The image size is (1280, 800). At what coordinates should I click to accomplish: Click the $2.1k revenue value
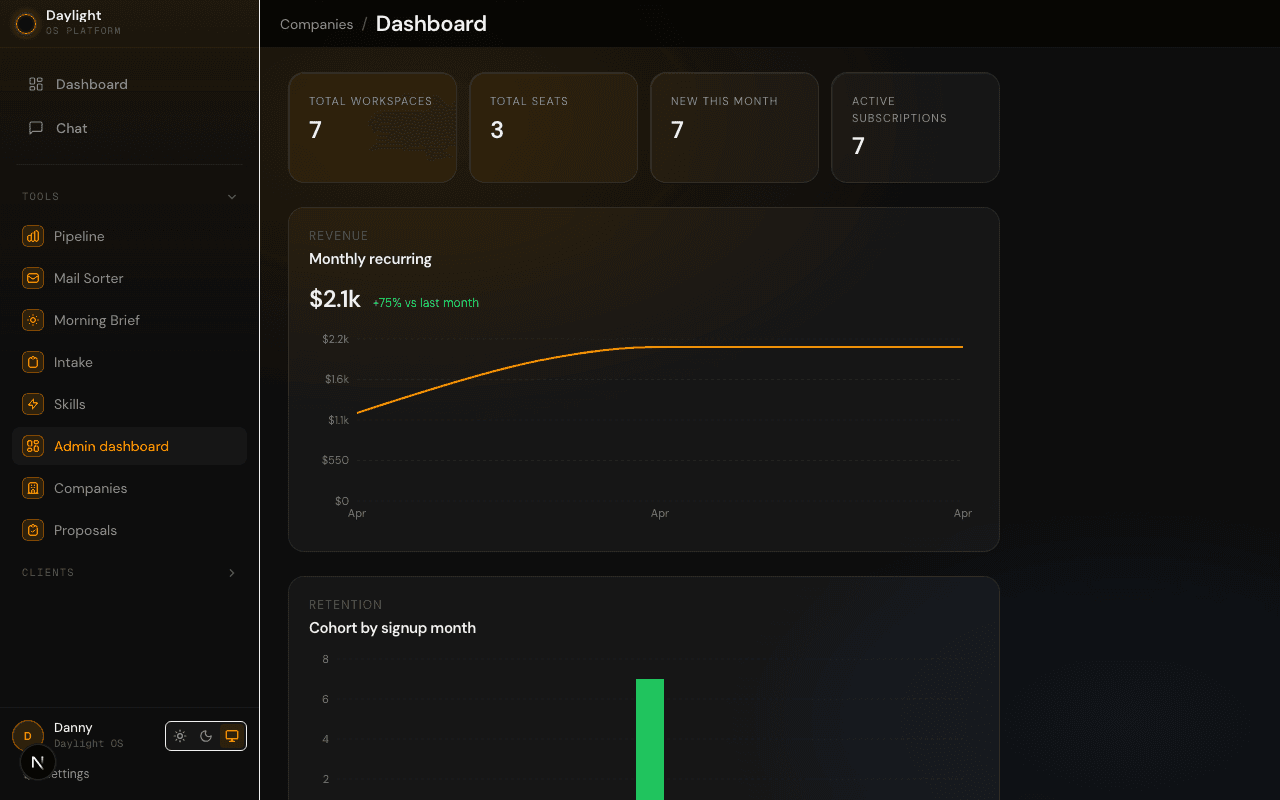pyautogui.click(x=335, y=299)
